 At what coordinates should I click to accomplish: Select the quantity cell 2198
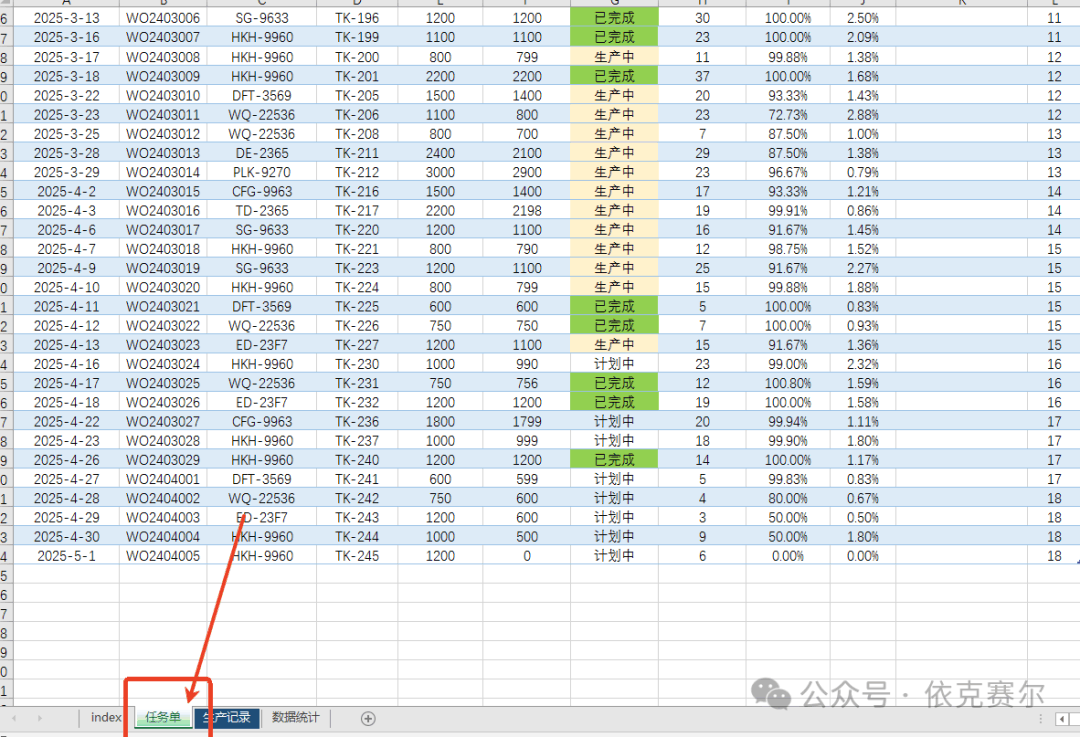(x=527, y=211)
